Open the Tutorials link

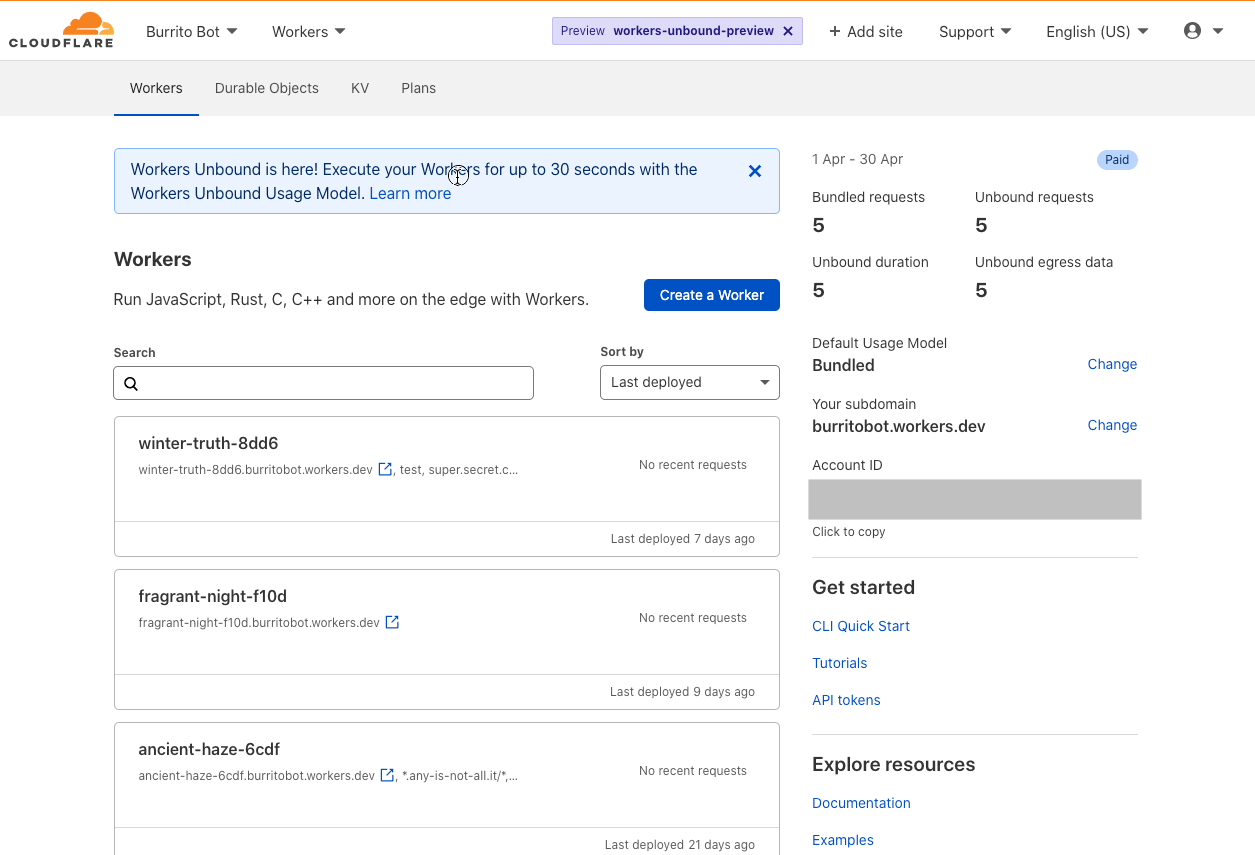click(839, 663)
